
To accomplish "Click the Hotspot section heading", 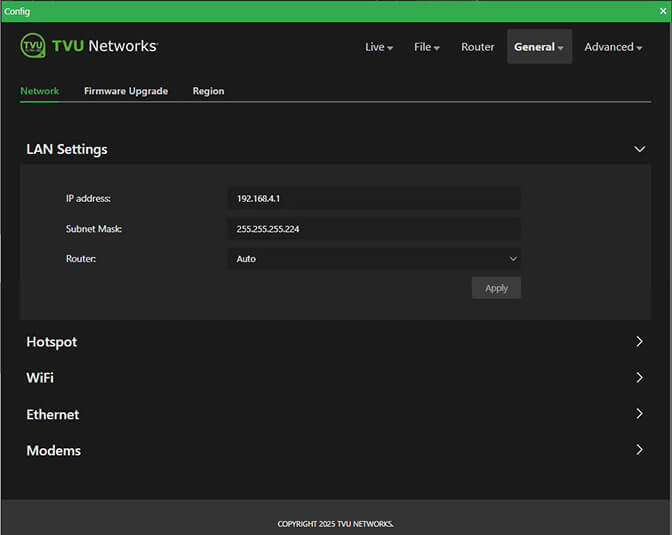I will pyautogui.click(x=51, y=342).
